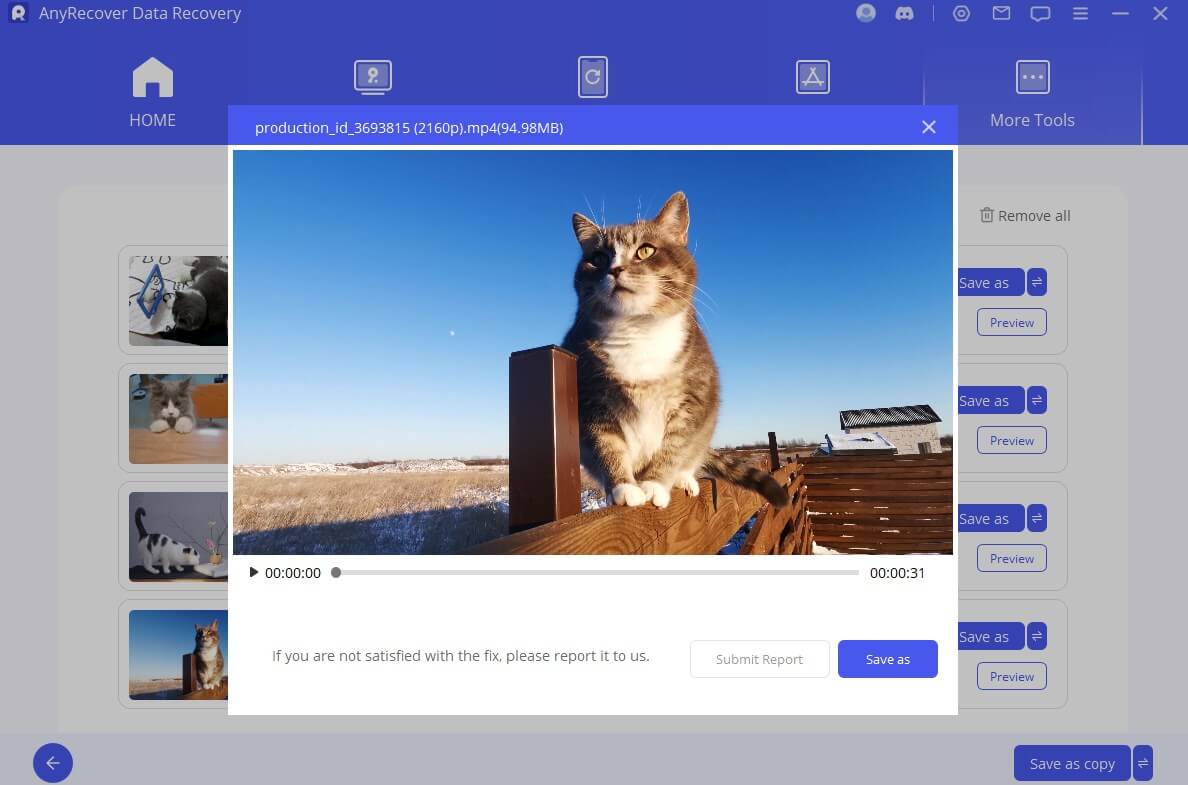Click the Submit Report button
This screenshot has height=785, width=1188.
click(759, 659)
